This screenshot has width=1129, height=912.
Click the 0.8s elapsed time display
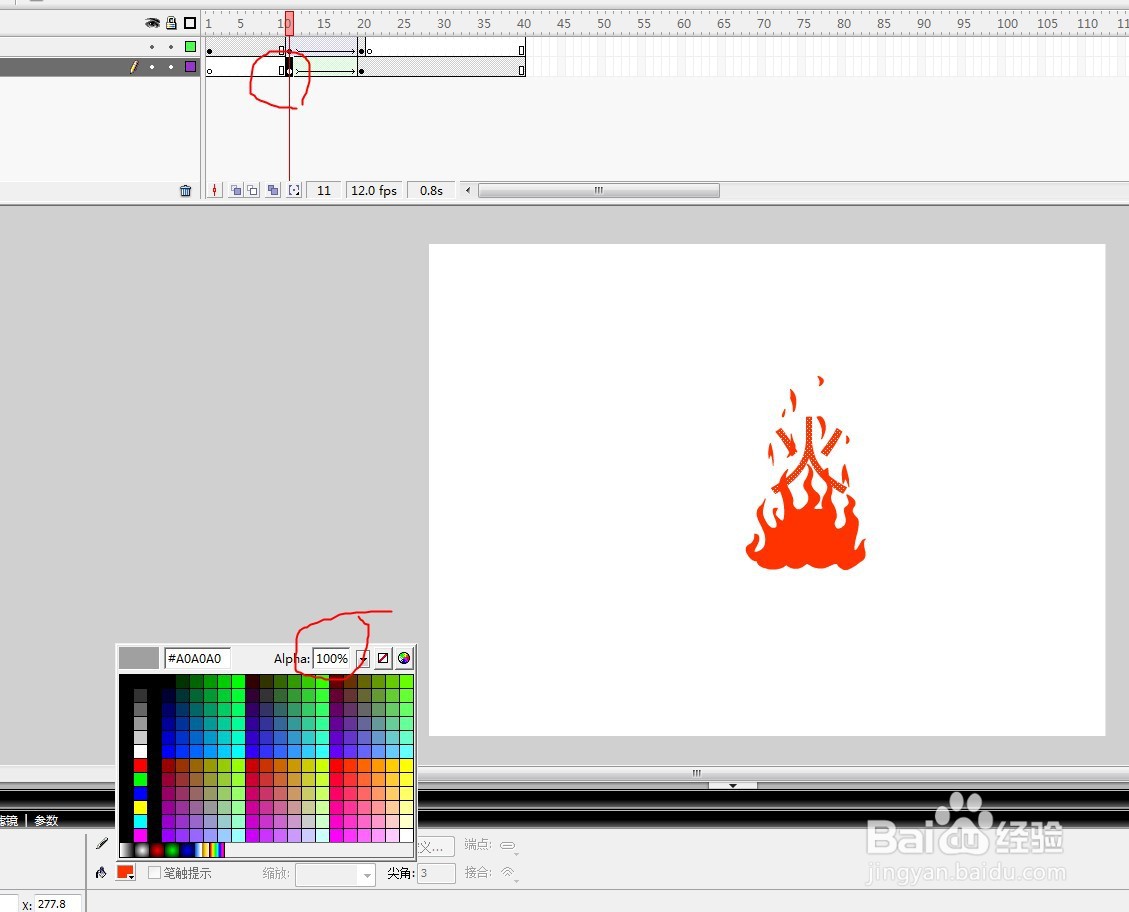(x=431, y=191)
